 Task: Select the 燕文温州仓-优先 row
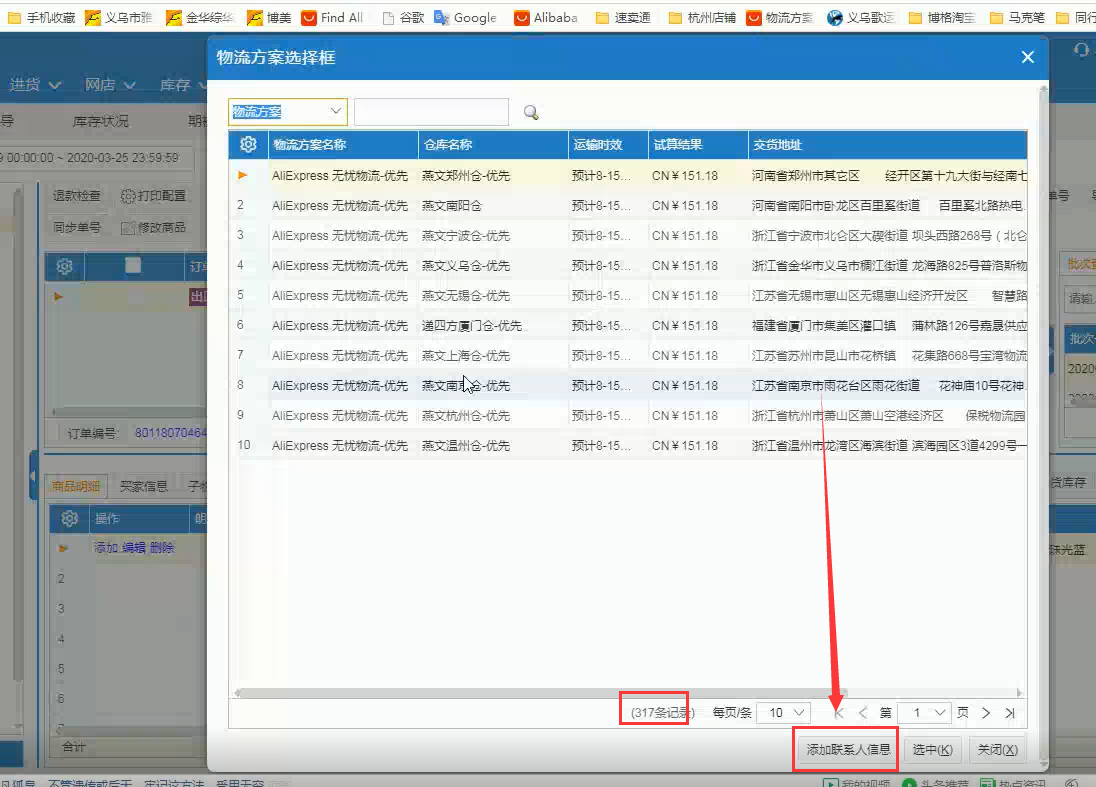pos(628,446)
